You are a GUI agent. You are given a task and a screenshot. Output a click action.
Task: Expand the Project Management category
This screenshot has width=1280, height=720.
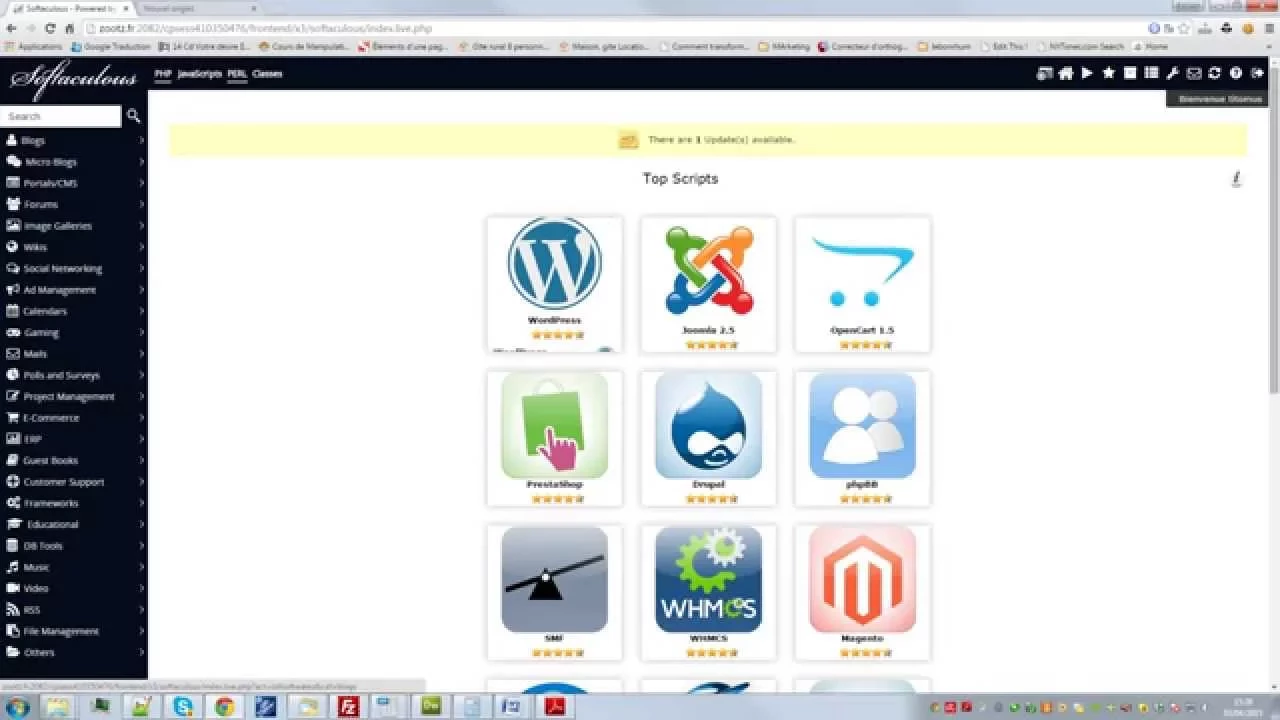(74, 396)
